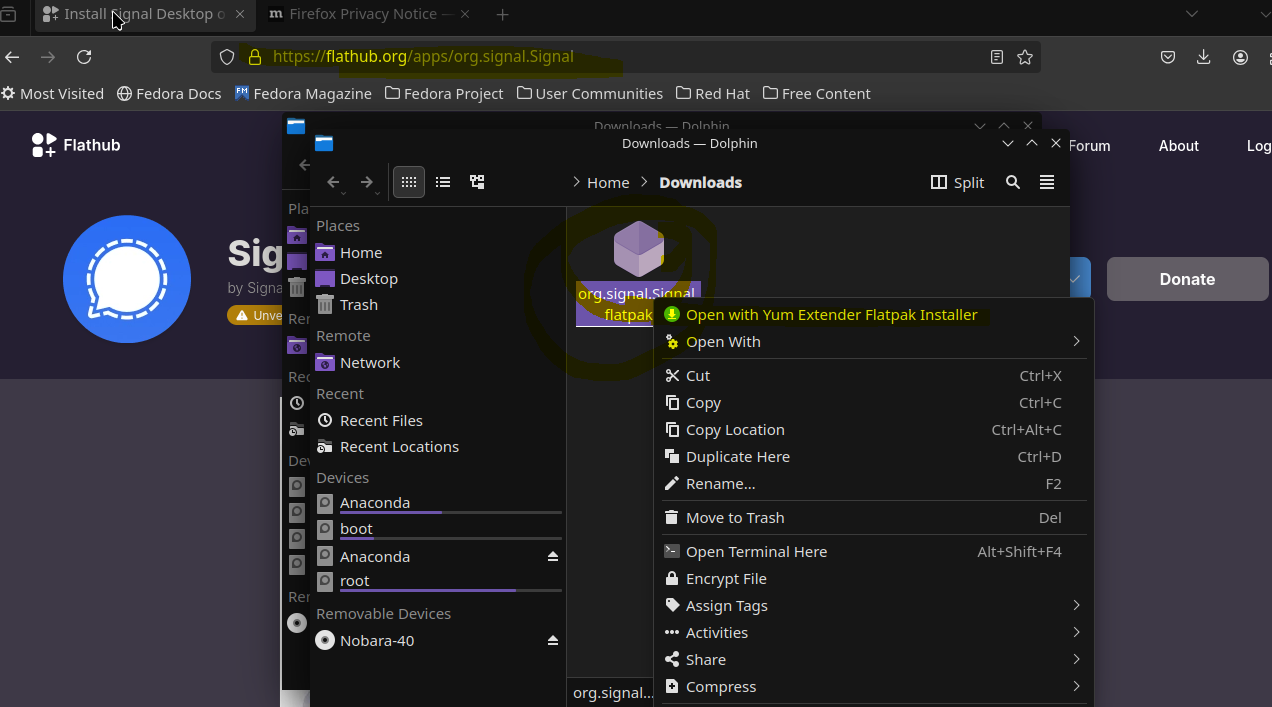Click the Firefox back arrow
Screen dimensions: 1272x707
click(12, 57)
